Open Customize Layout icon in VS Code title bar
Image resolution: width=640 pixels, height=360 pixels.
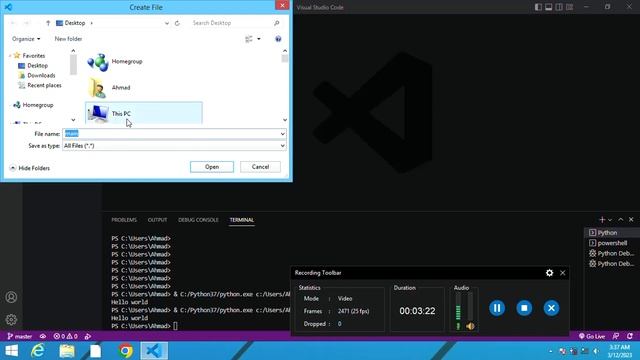[x=569, y=7]
